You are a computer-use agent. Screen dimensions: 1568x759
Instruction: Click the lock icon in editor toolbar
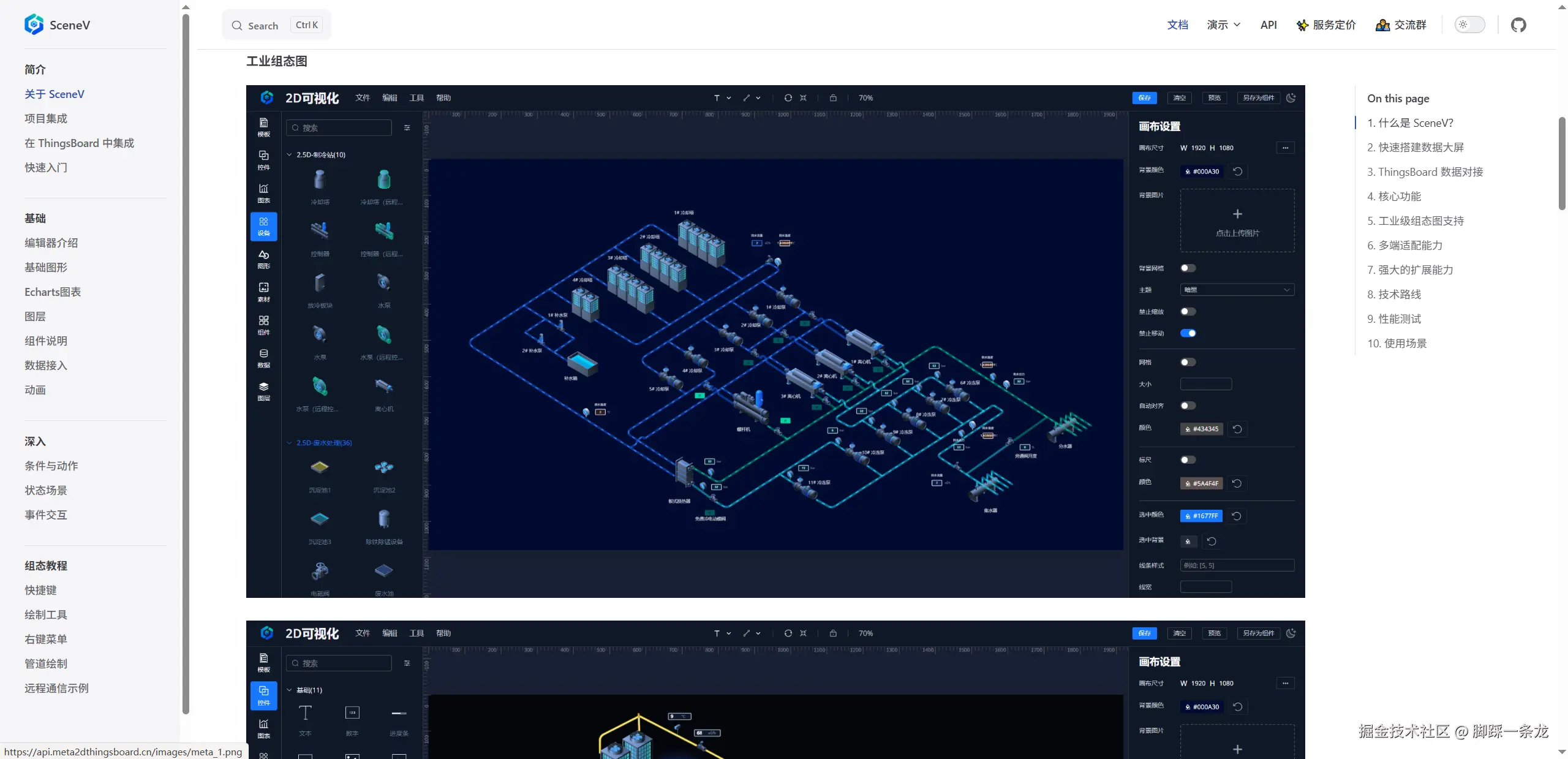coord(833,98)
